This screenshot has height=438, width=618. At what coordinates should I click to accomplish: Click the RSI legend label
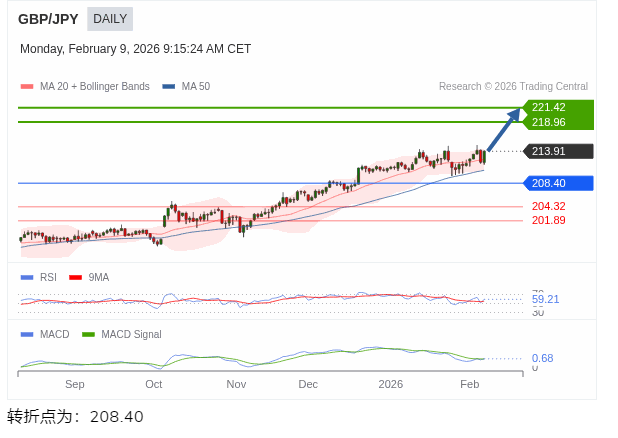(48, 278)
